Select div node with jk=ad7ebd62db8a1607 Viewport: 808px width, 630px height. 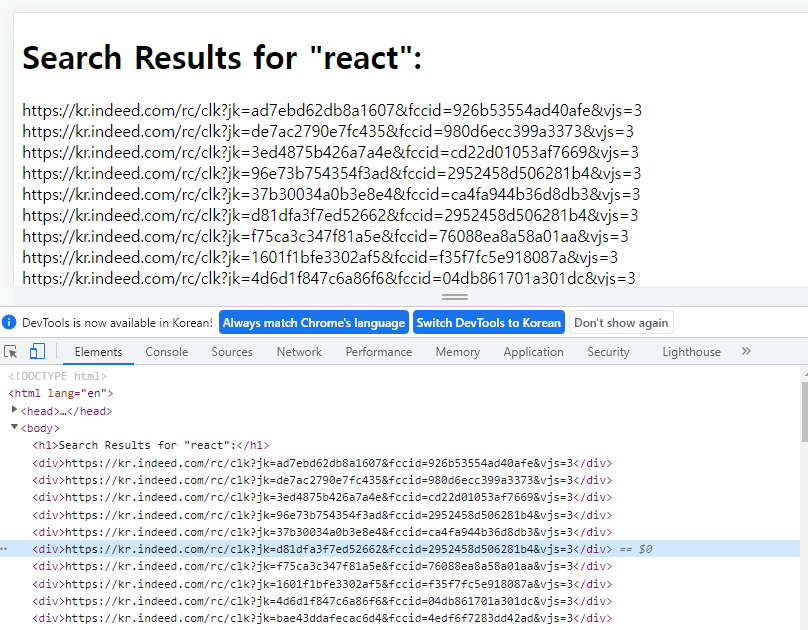pyautogui.click(x=322, y=463)
